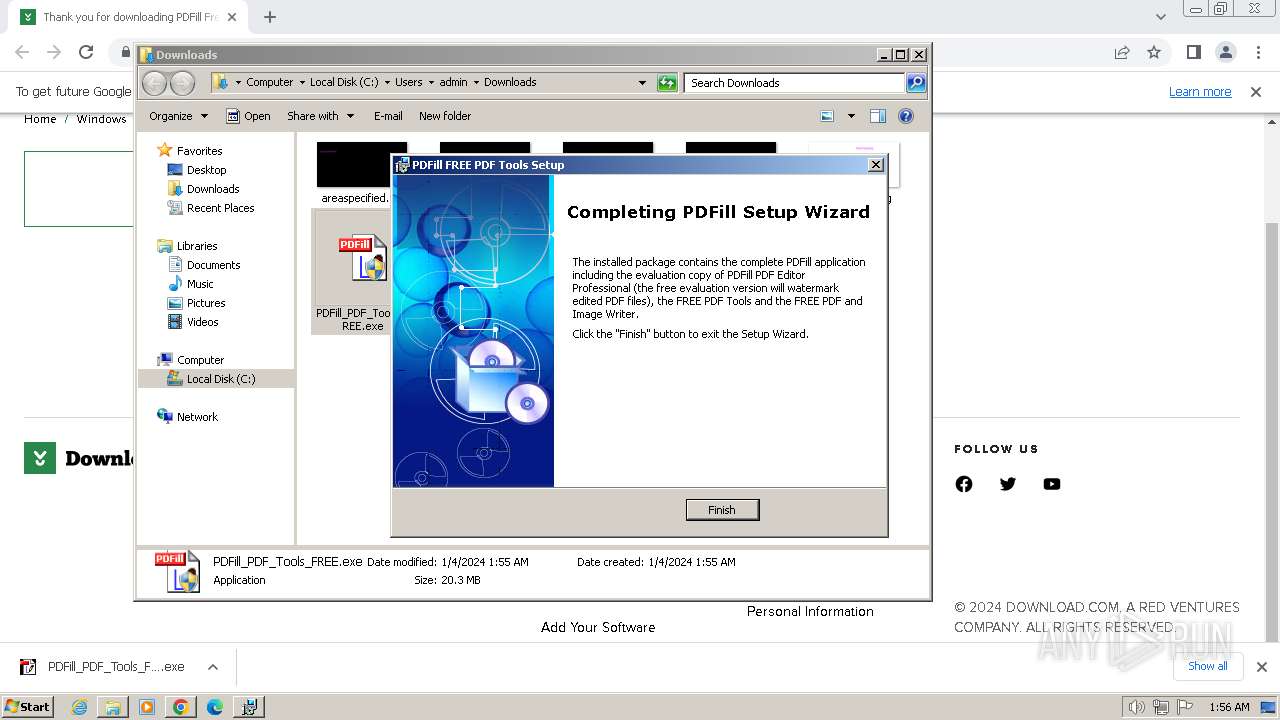Screen dimensions: 1280x720
Task: Open Chrome's three-dot menu
Action: [x=1258, y=52]
